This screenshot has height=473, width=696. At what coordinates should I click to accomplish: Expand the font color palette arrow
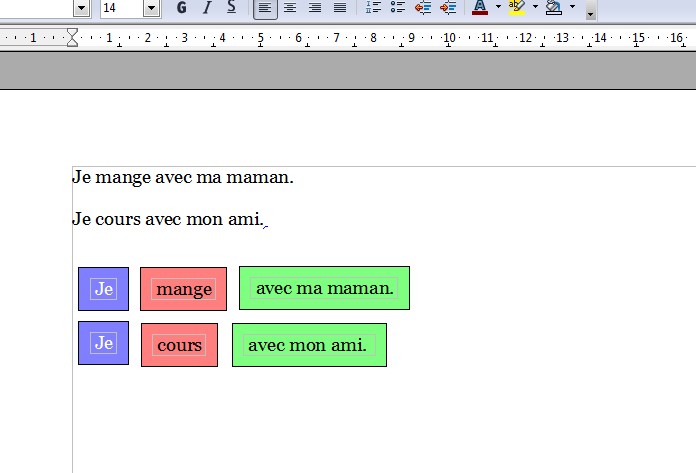[x=498, y=8]
